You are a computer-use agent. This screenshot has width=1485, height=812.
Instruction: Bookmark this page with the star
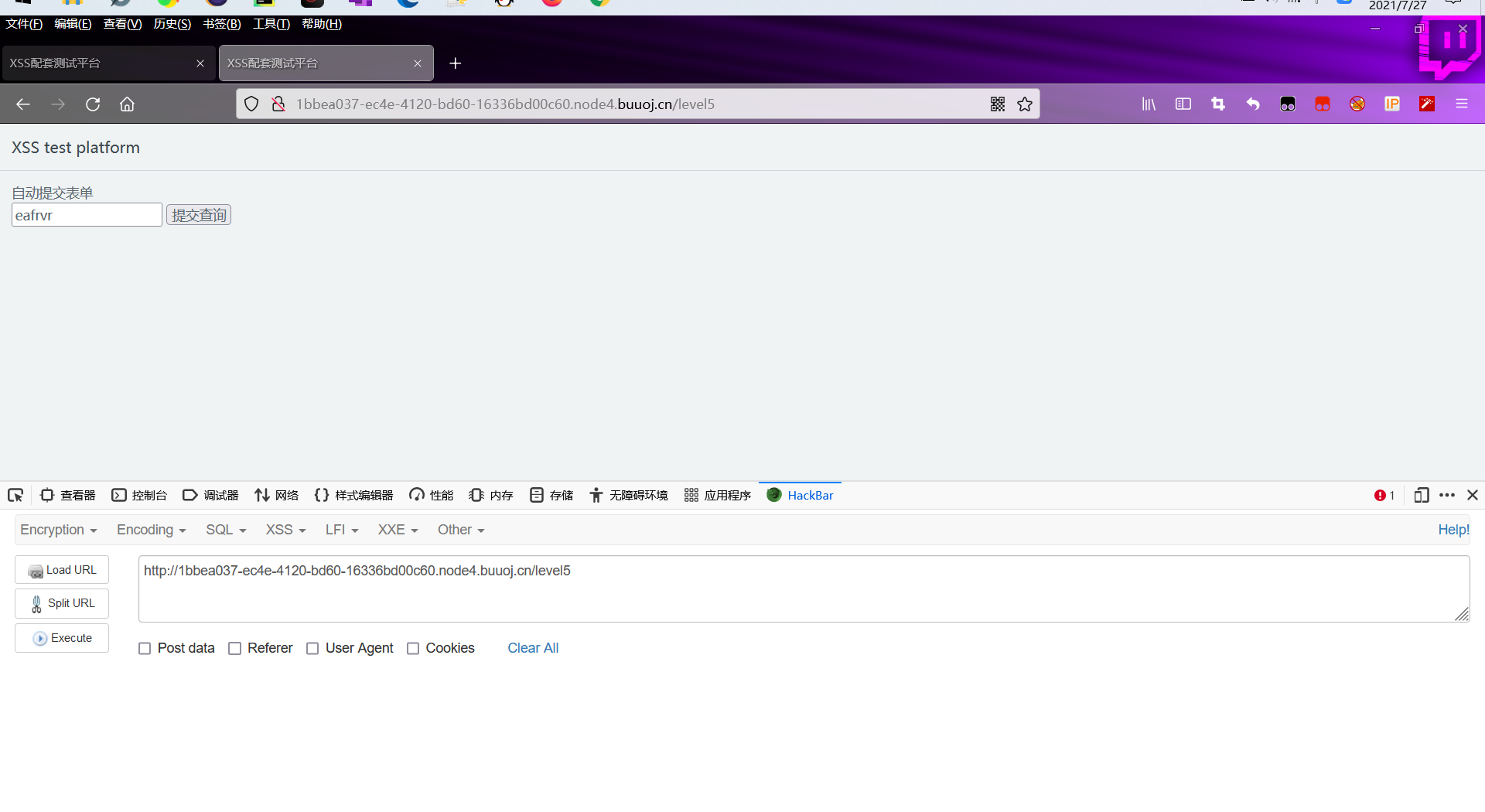click(x=1025, y=104)
